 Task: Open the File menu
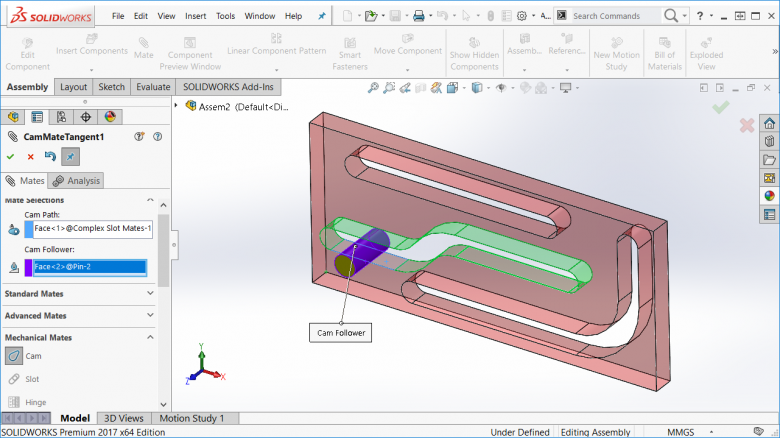coord(118,16)
